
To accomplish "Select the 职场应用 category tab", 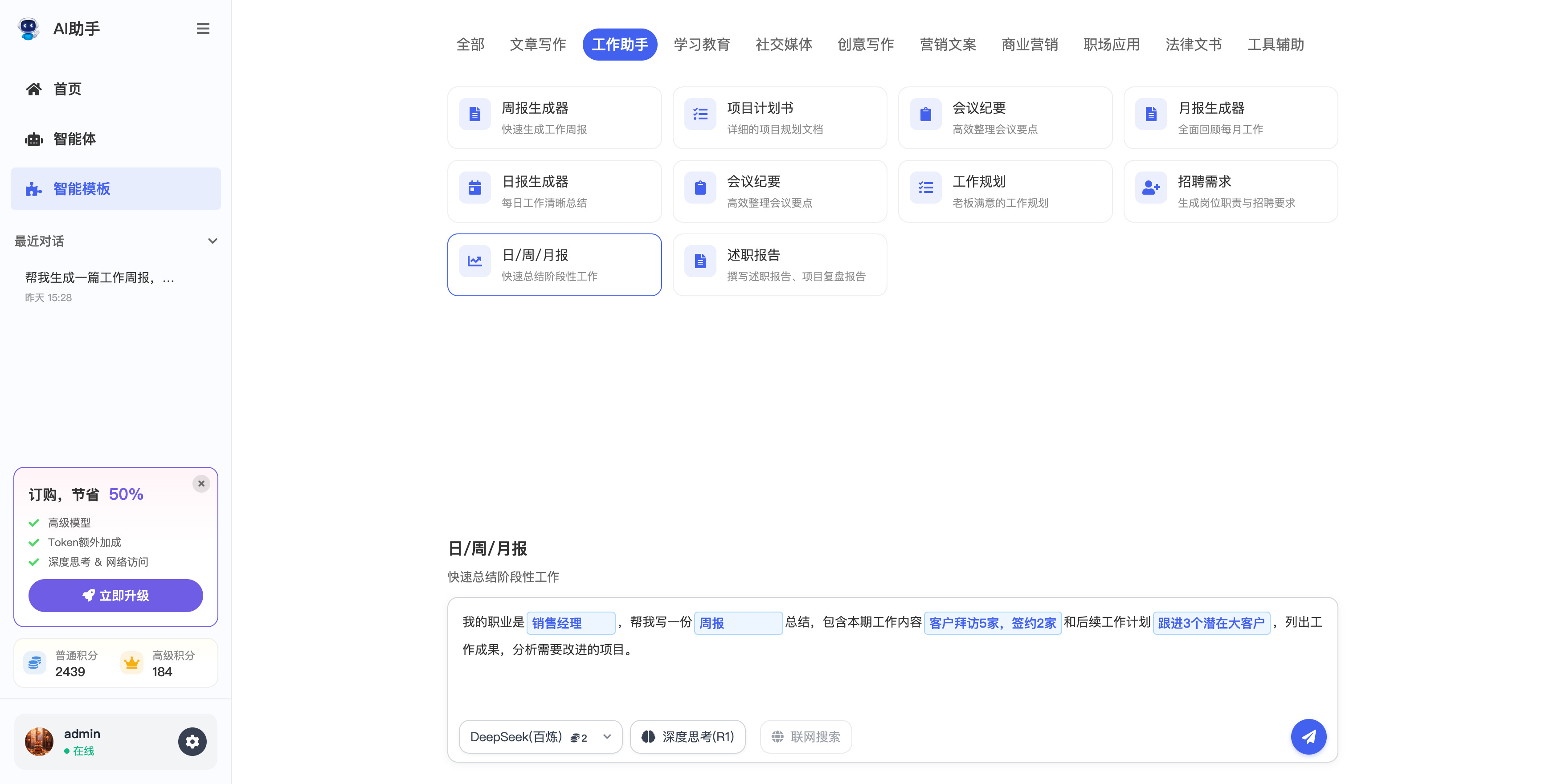I will (x=1112, y=45).
